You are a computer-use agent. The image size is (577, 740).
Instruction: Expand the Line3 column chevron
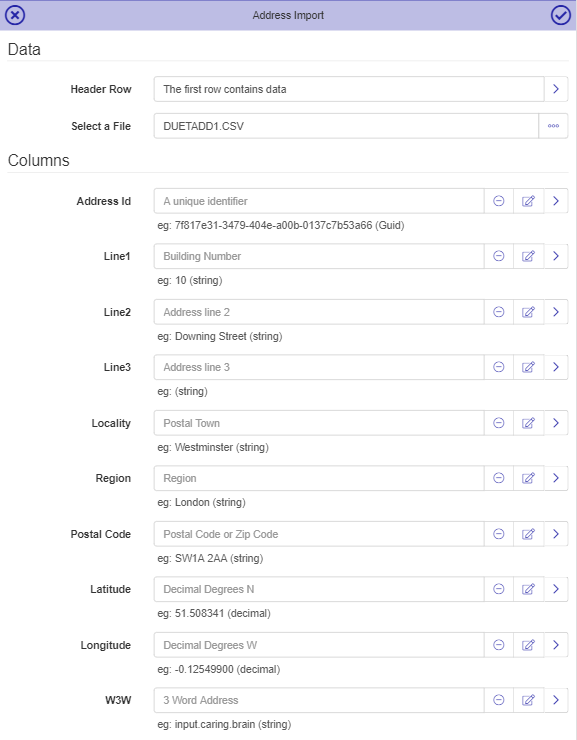556,367
